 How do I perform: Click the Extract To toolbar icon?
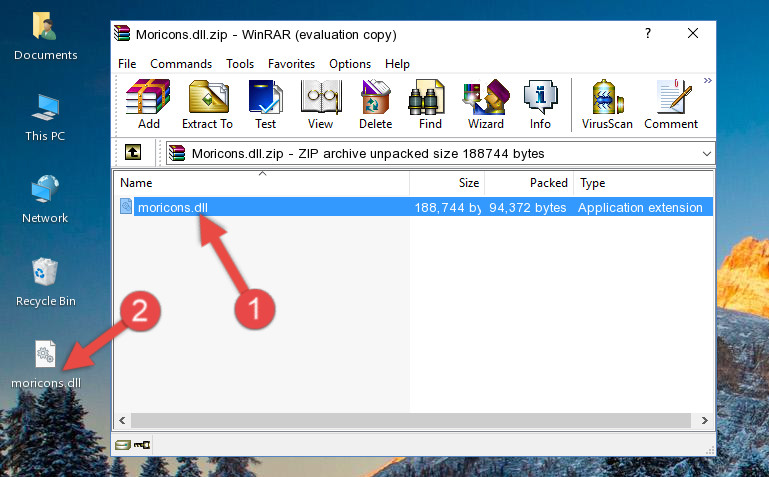click(207, 105)
